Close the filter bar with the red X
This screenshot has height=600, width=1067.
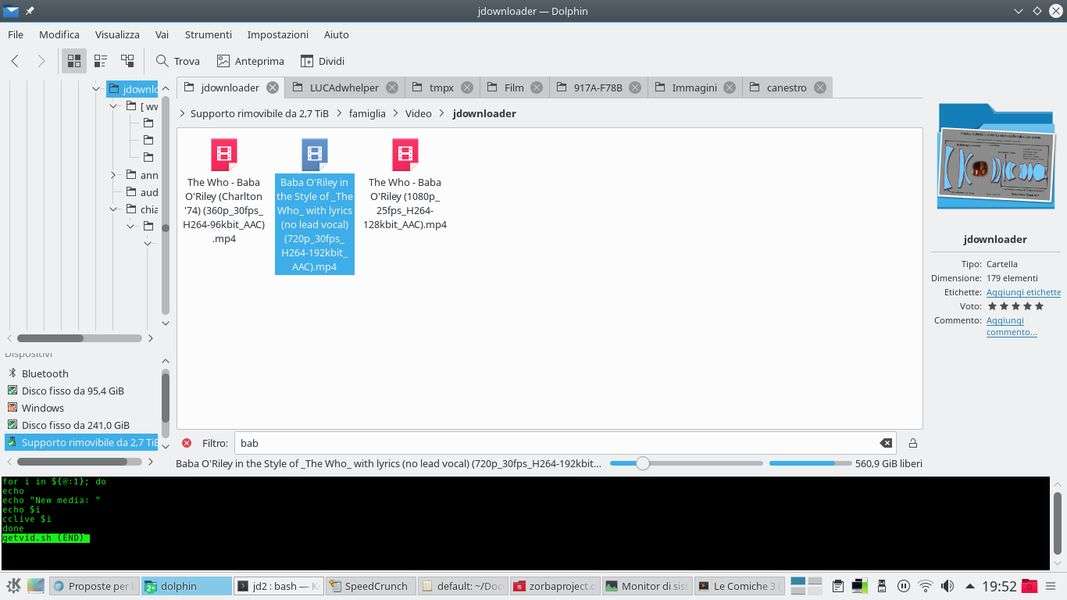[x=186, y=443]
